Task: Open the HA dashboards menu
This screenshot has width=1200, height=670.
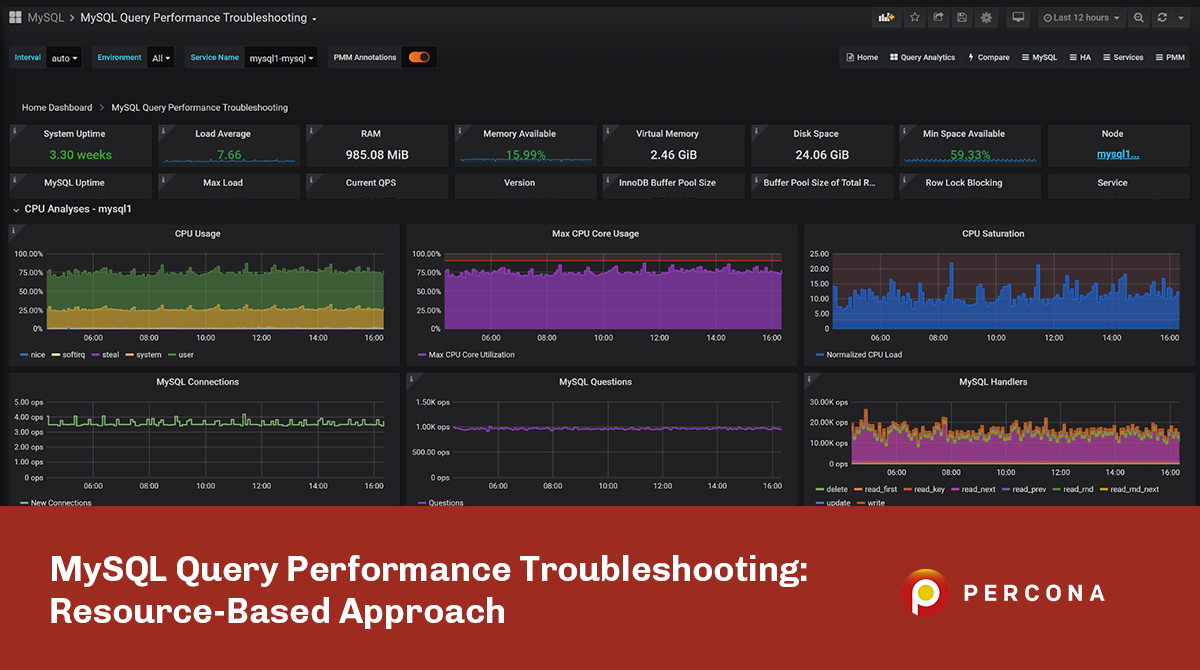Action: (1080, 57)
